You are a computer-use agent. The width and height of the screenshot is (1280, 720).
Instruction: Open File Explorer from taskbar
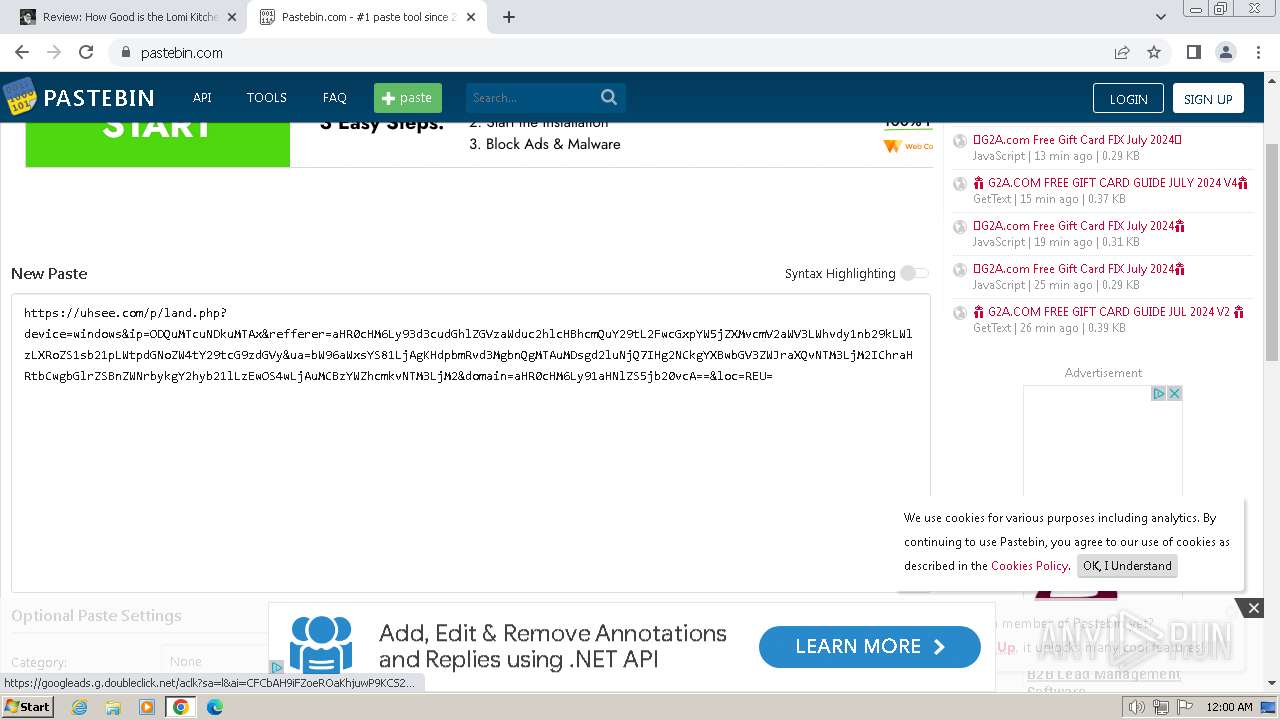click(113, 707)
